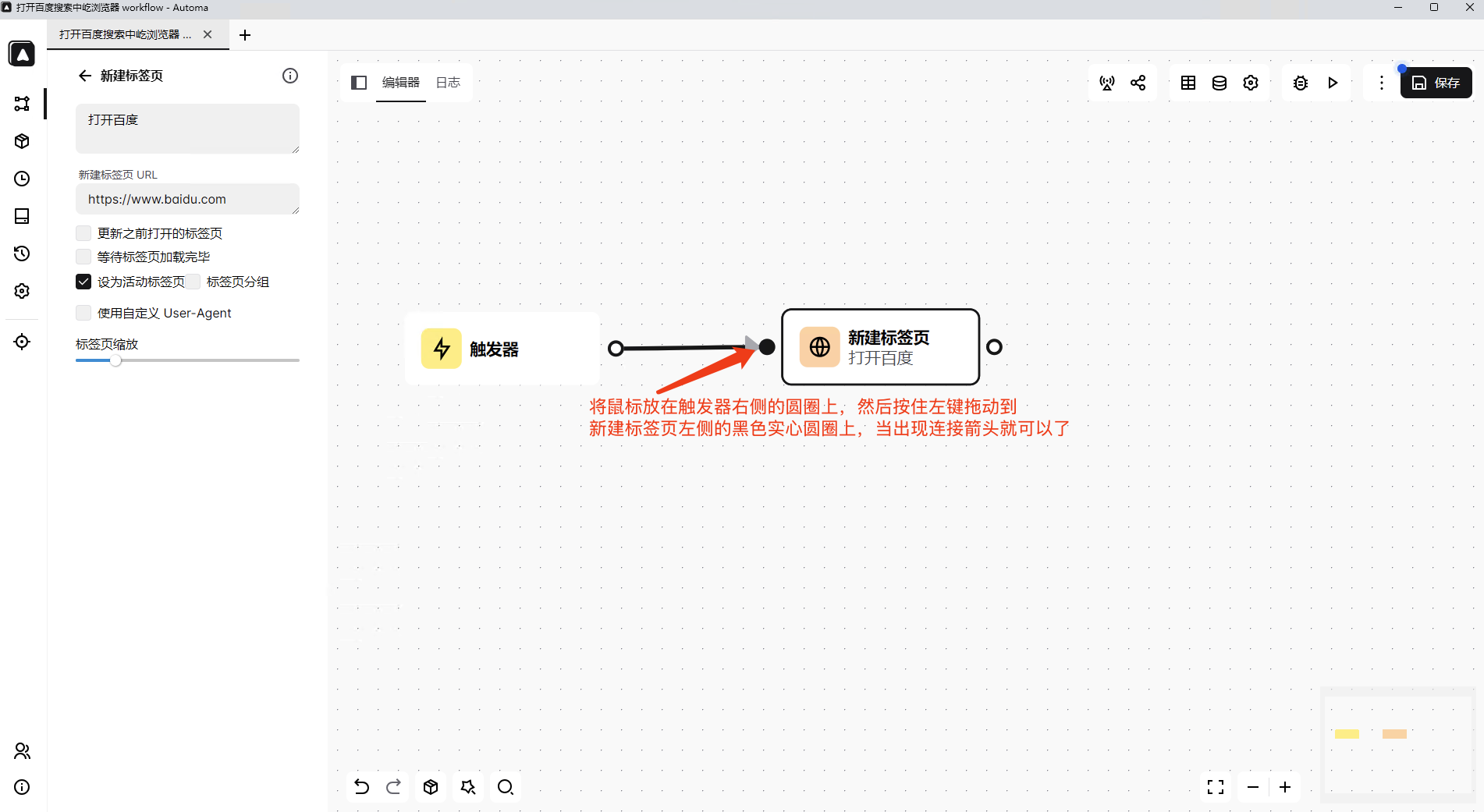Click the share workflow icon
1484x812 pixels.
click(1138, 83)
